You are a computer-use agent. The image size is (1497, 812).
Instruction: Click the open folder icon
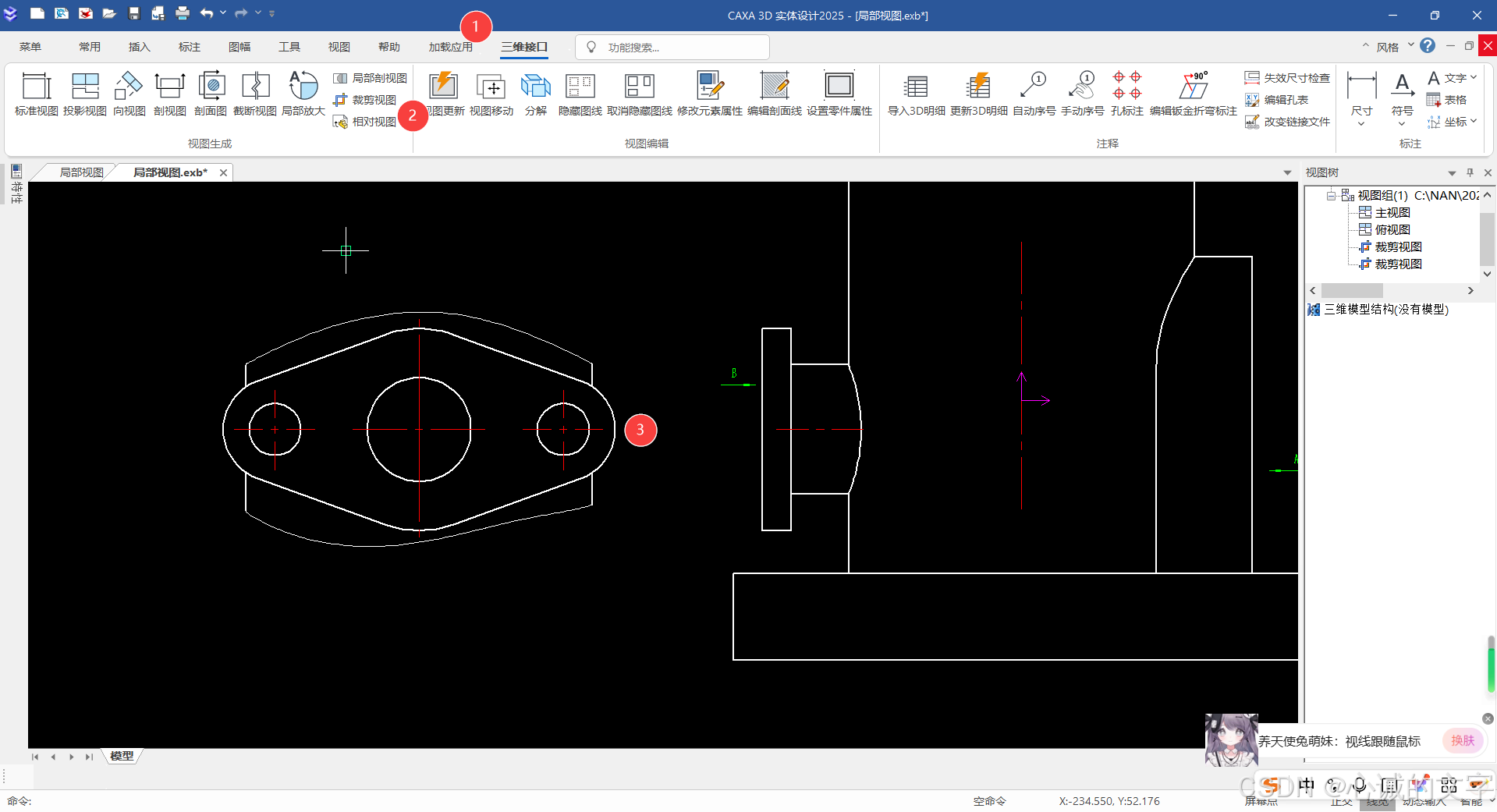pyautogui.click(x=109, y=13)
